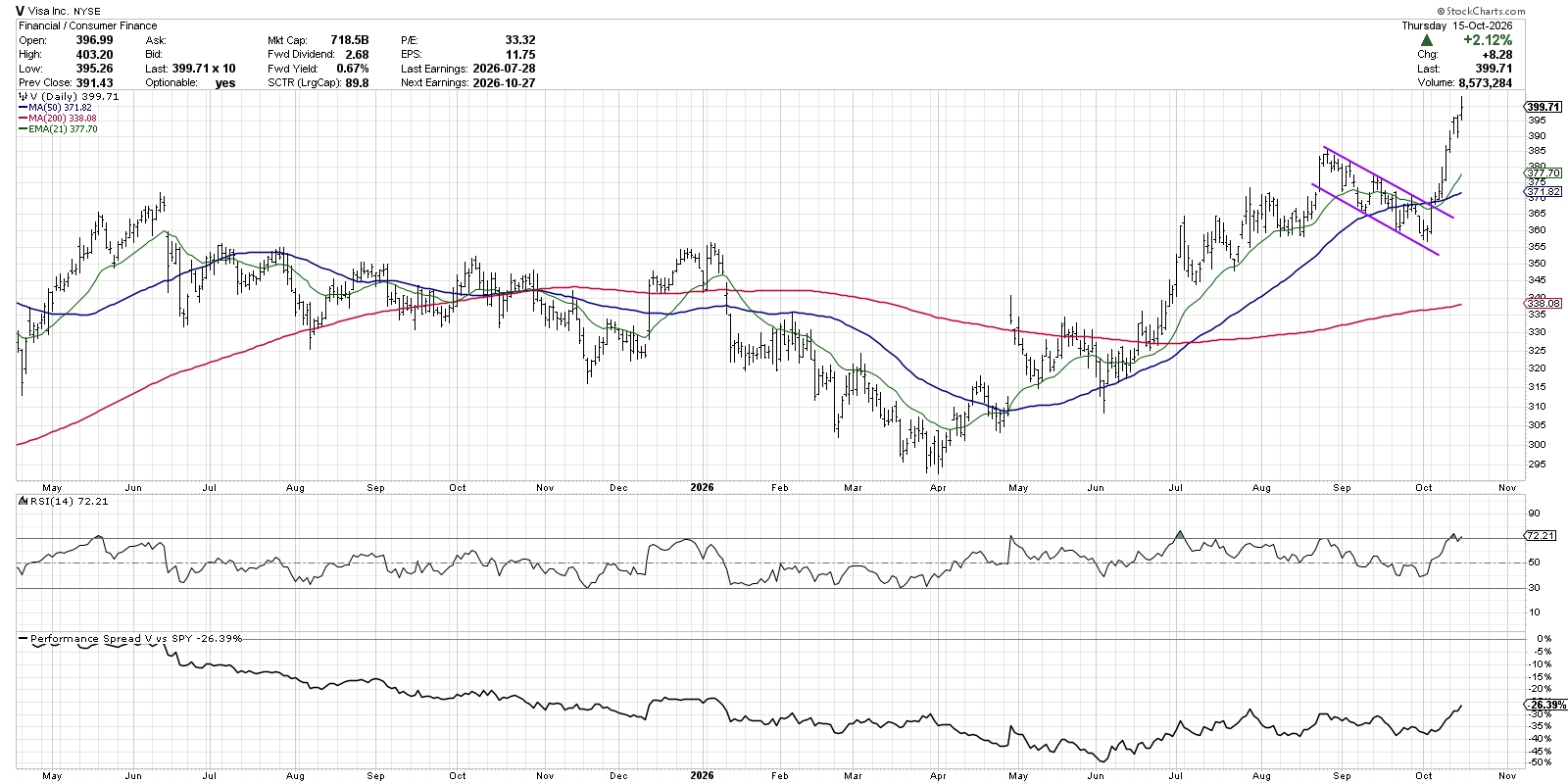
Task: Click the RSI axis label 90
Action: [1534, 514]
